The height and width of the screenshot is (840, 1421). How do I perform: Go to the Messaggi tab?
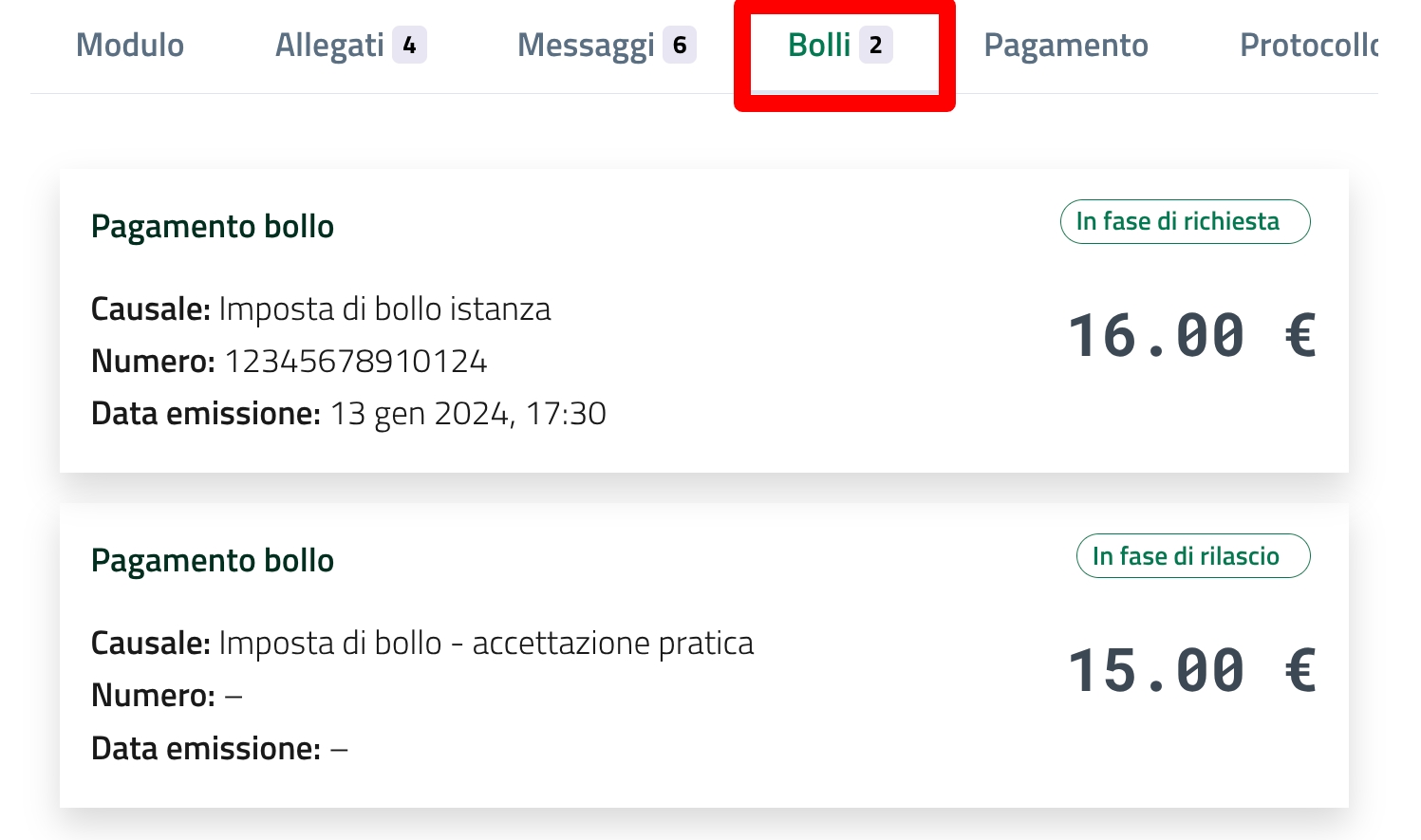pos(586,45)
